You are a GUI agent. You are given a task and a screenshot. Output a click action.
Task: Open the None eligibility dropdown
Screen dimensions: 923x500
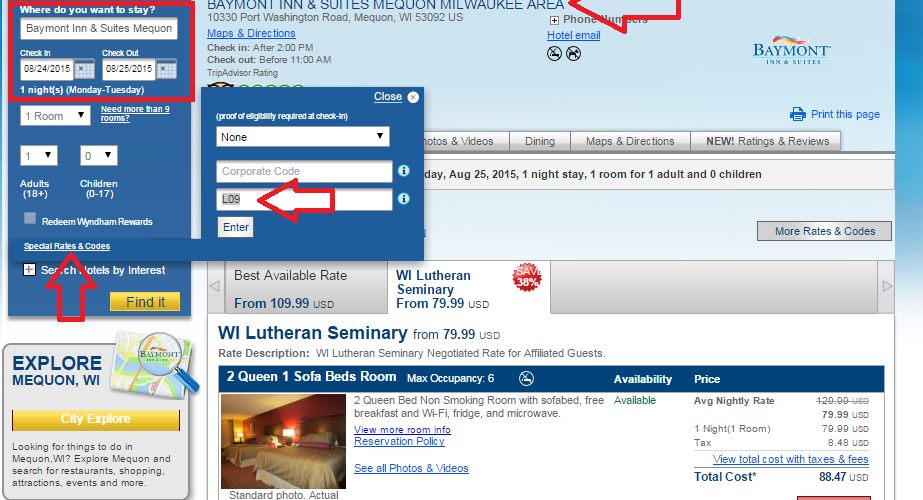(303, 137)
